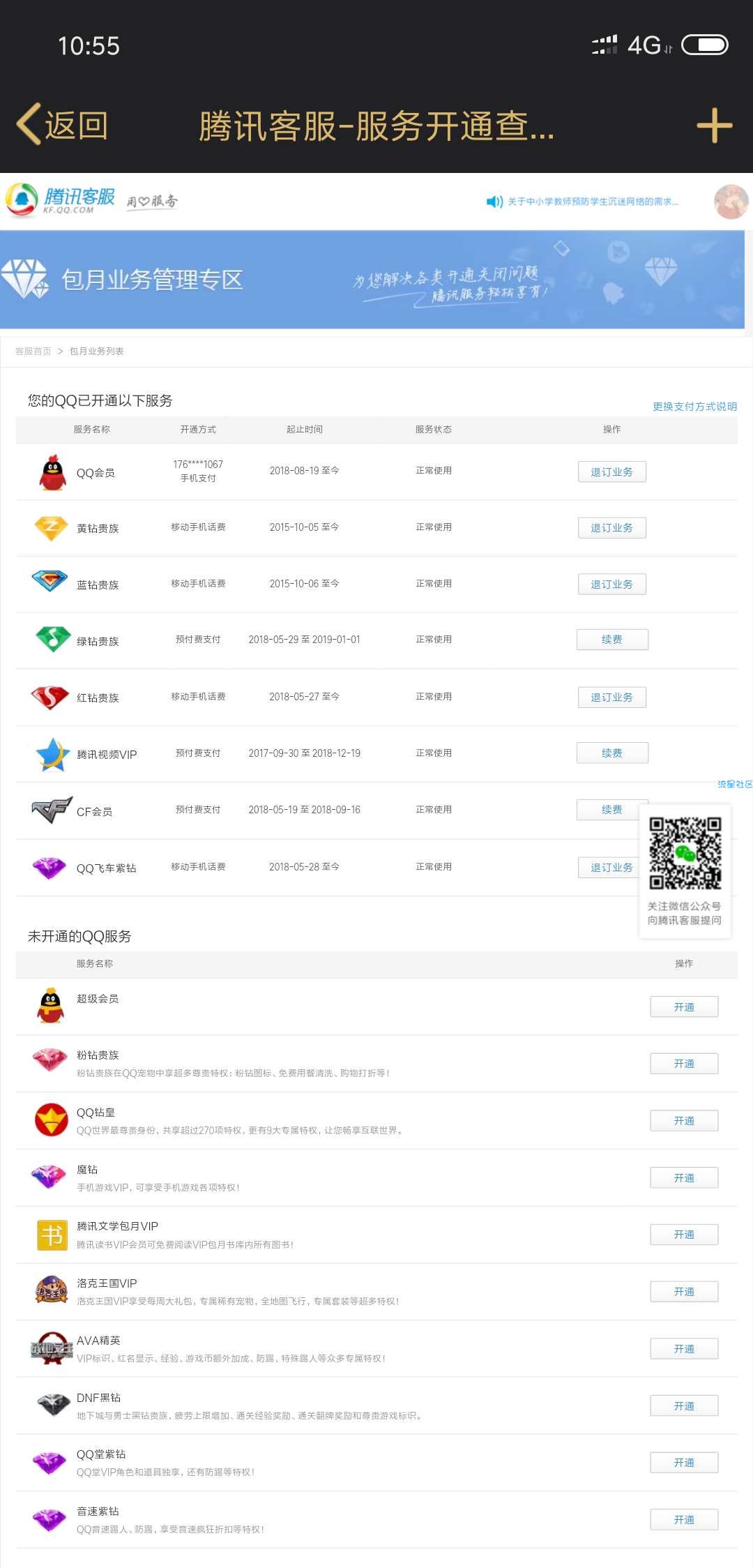
Task: Open the 腾讯客服 logo home link
Action: 60,200
